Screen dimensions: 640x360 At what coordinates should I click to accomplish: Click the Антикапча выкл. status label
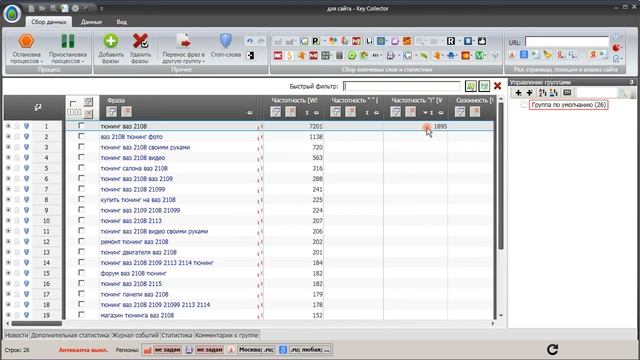pos(83,350)
